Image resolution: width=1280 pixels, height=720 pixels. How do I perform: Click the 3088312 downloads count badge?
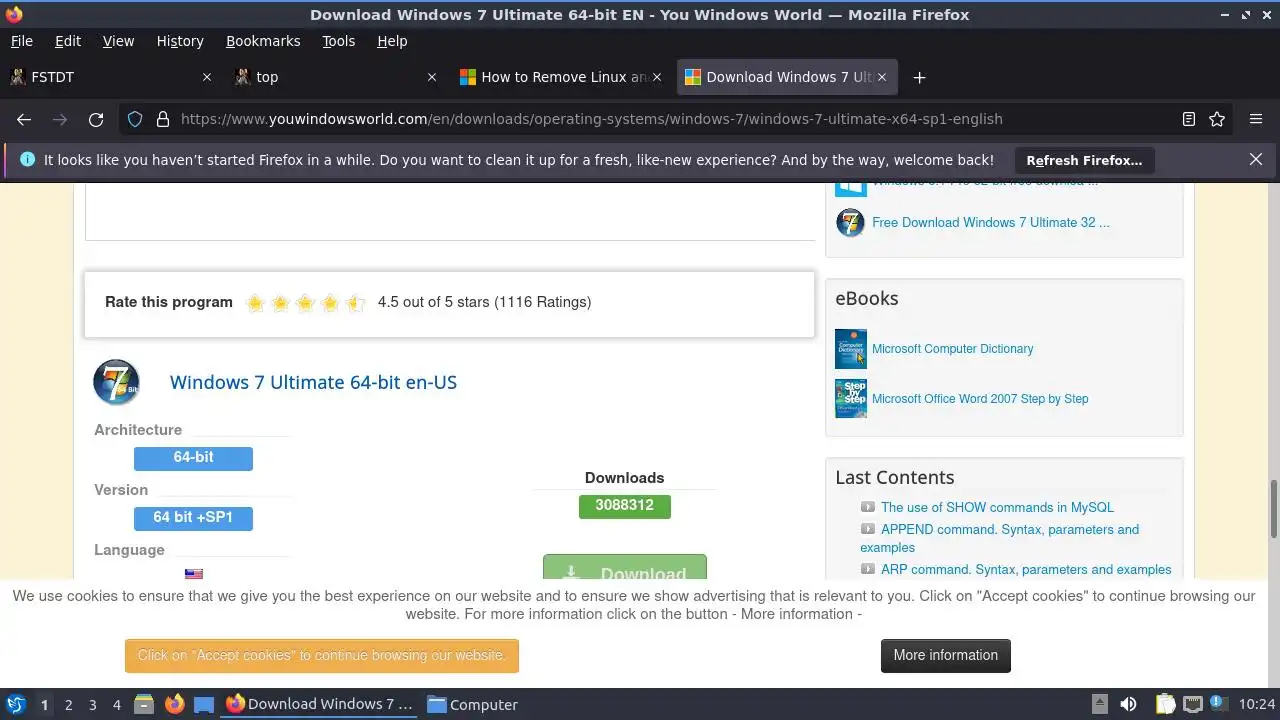(x=625, y=506)
